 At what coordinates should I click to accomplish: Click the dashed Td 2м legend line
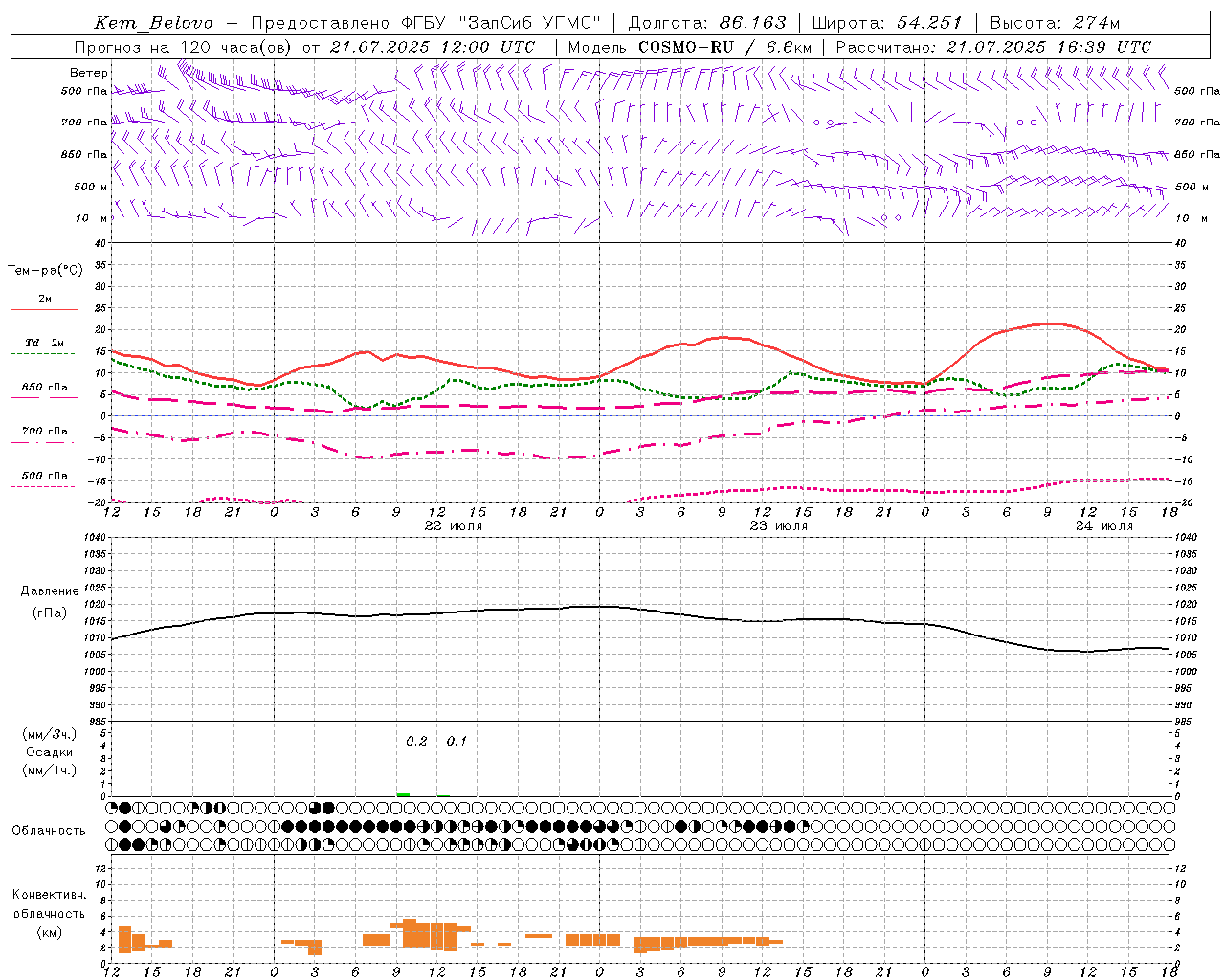pos(42,353)
